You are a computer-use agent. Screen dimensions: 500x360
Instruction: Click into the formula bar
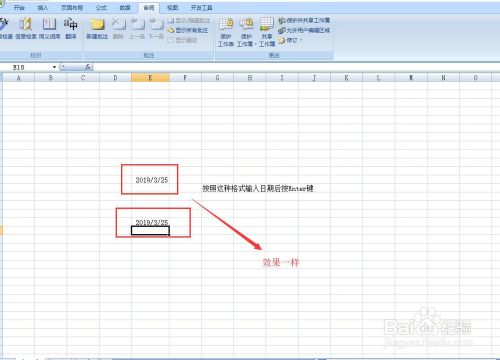(296, 67)
